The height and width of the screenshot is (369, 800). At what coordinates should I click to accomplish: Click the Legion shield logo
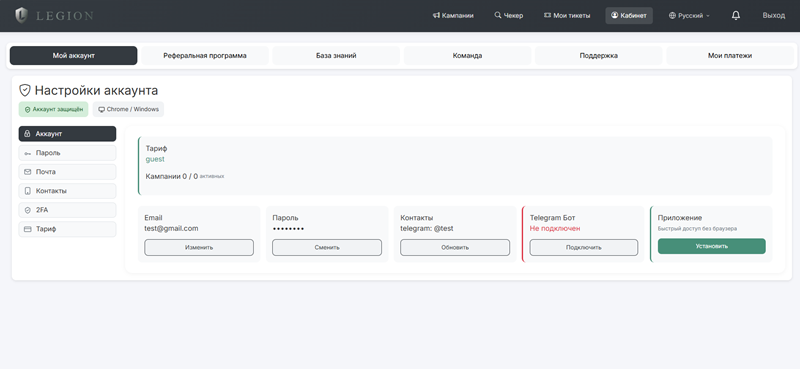pos(21,15)
